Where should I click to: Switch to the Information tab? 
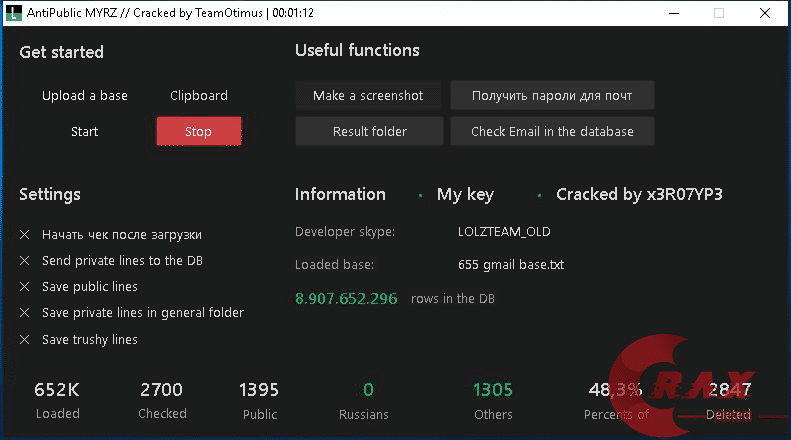click(x=340, y=194)
